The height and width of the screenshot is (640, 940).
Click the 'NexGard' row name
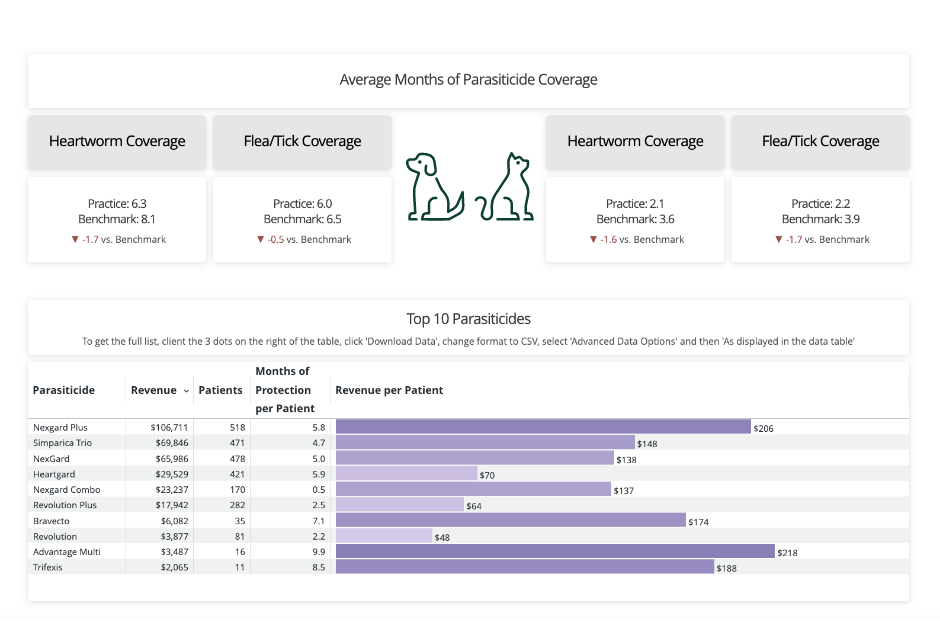tap(51, 458)
